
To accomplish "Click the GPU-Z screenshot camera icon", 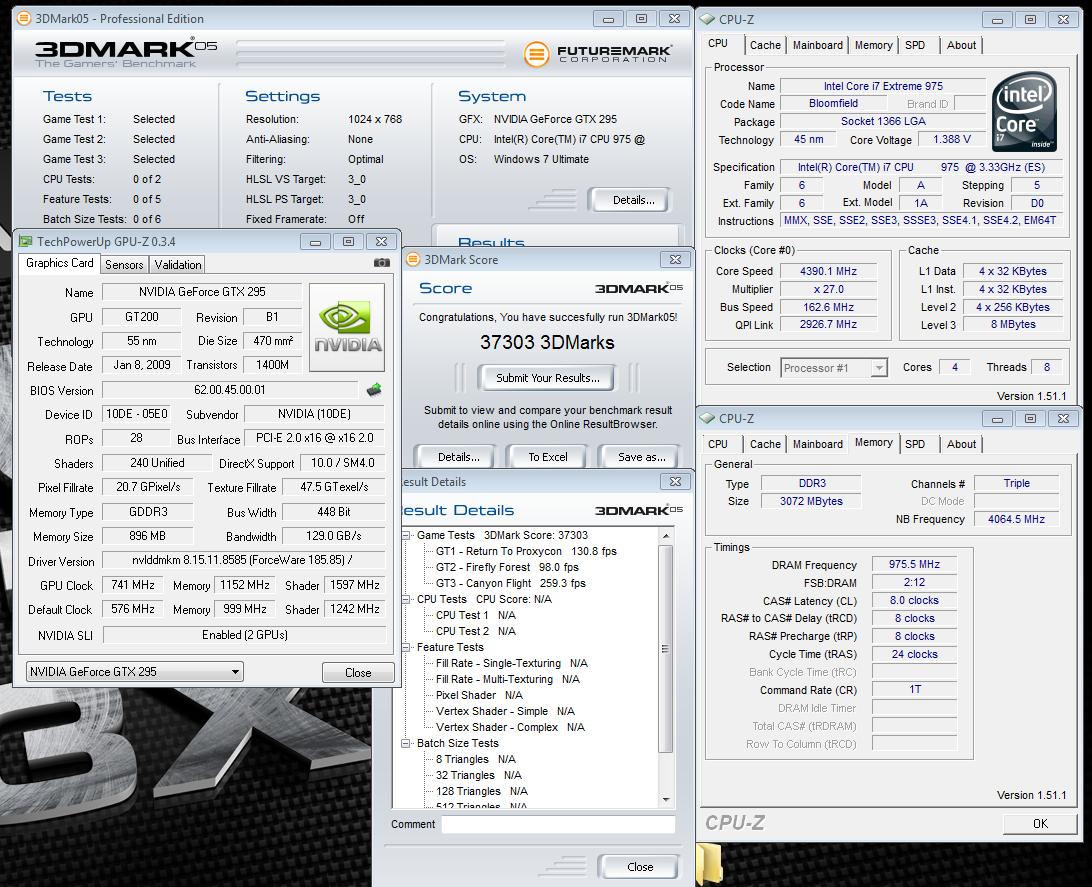I will coord(381,262).
